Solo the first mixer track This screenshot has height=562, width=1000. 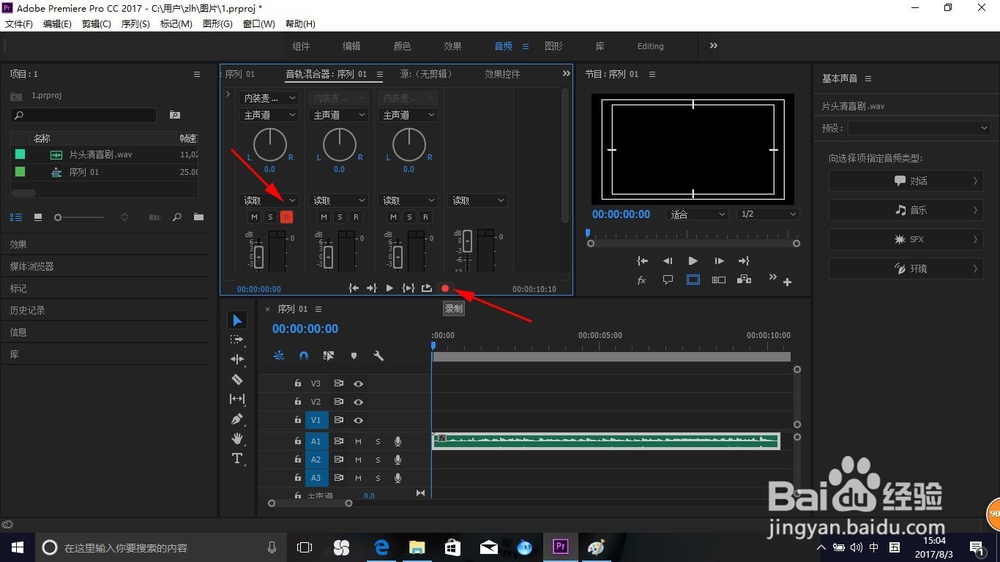pyautogui.click(x=270, y=218)
